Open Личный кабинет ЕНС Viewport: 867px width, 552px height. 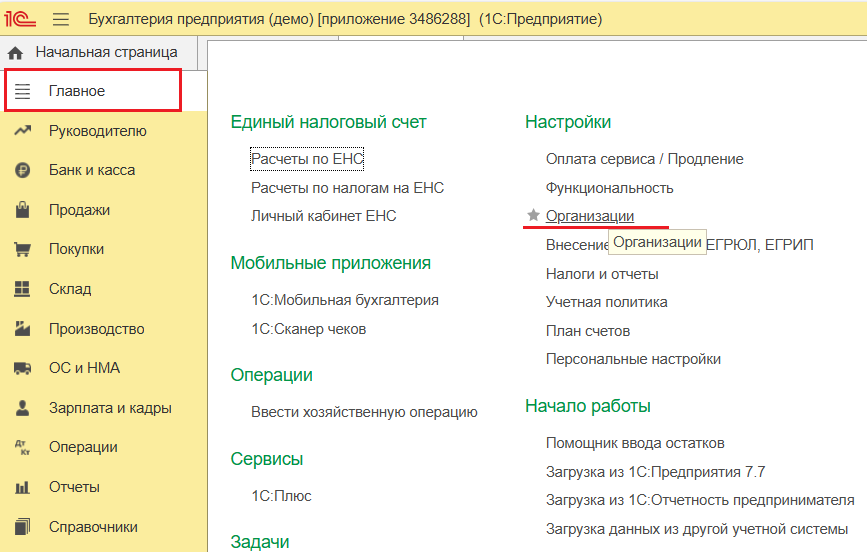[323, 216]
